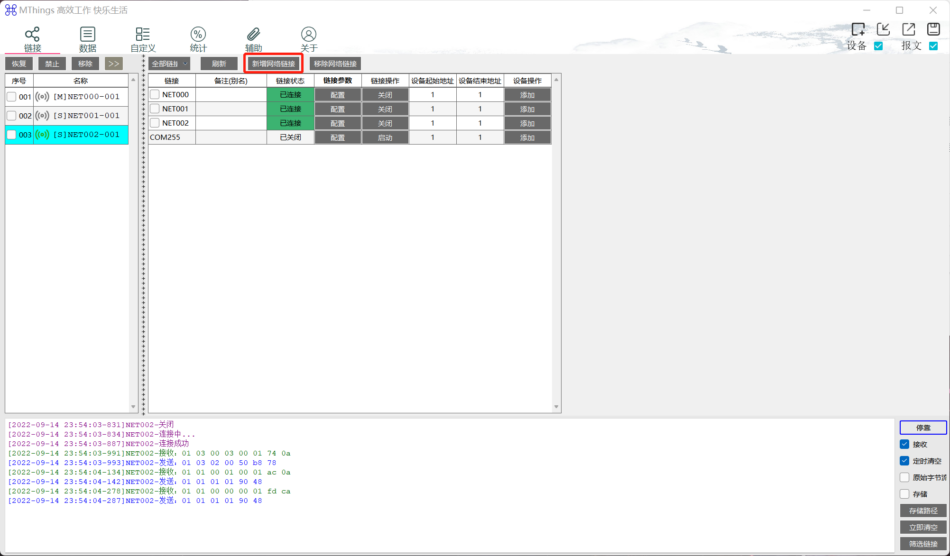Uncheck the 报文 message panel checkbox
Viewport: 950px width, 556px height.
click(933, 46)
